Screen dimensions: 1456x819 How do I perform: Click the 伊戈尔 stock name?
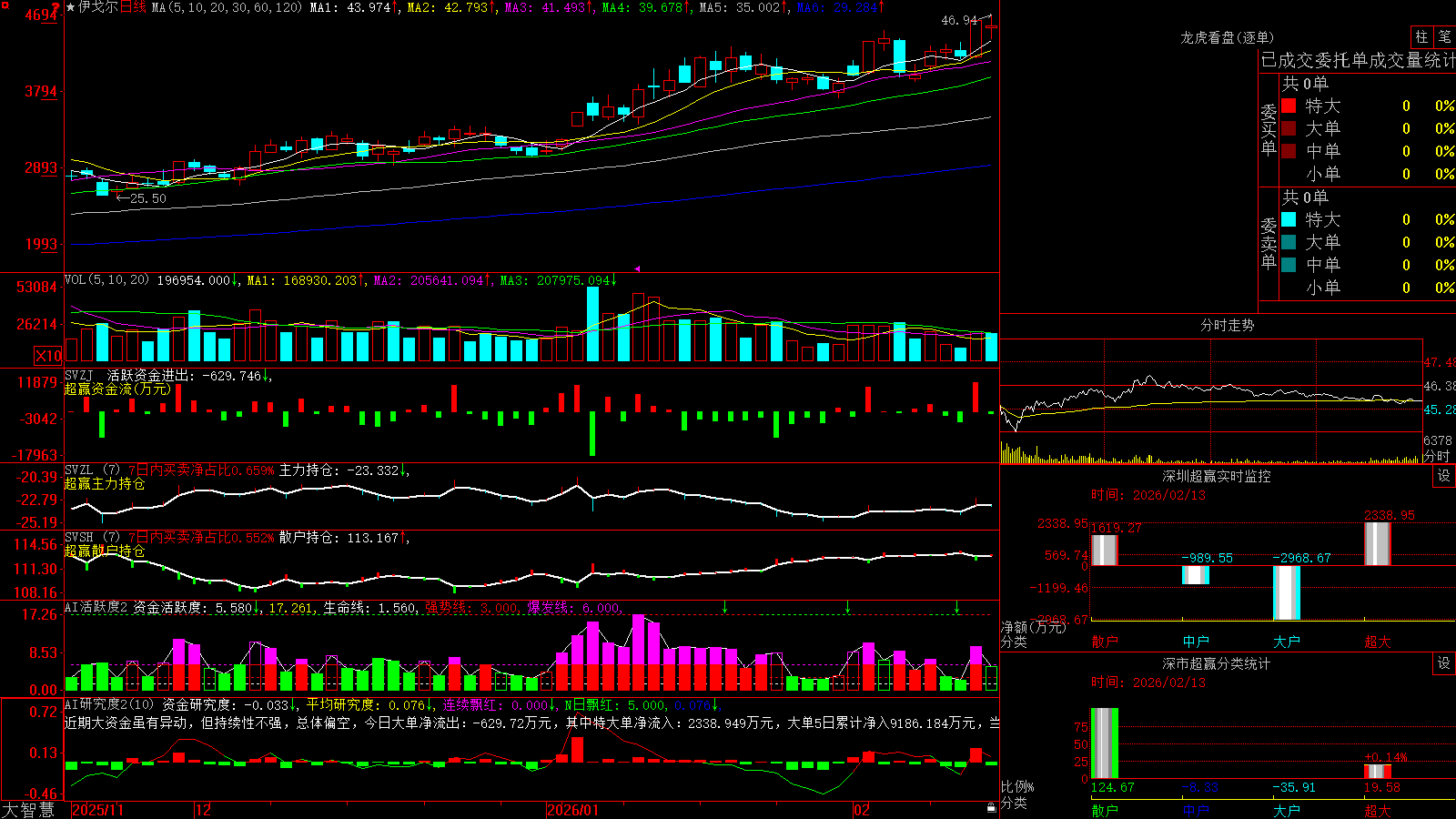98,7
